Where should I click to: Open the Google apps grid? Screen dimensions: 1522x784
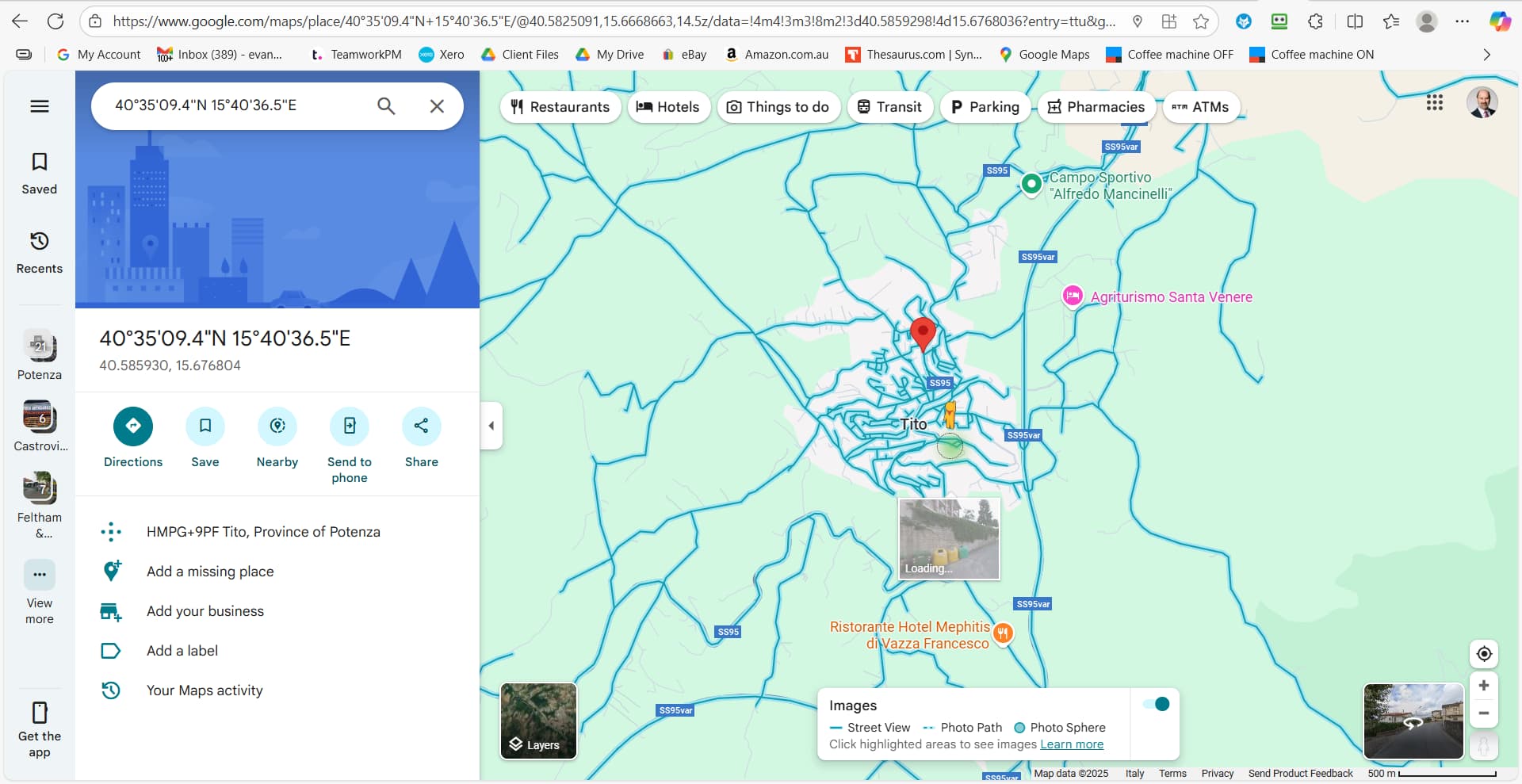pos(1434,103)
